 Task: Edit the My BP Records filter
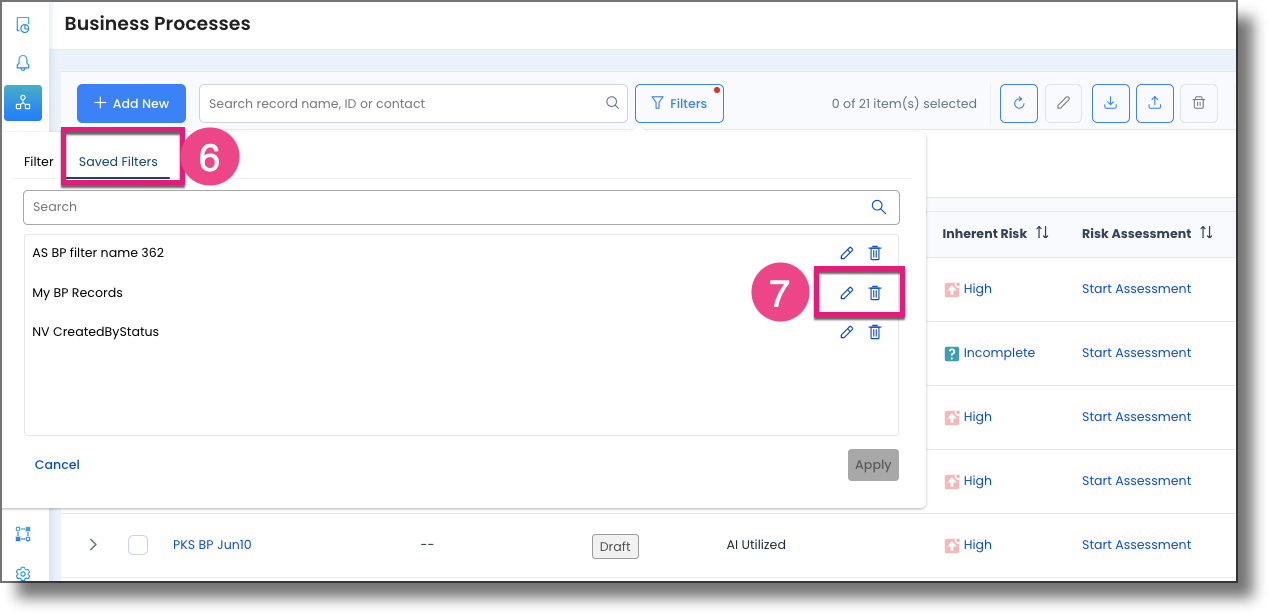coord(847,293)
